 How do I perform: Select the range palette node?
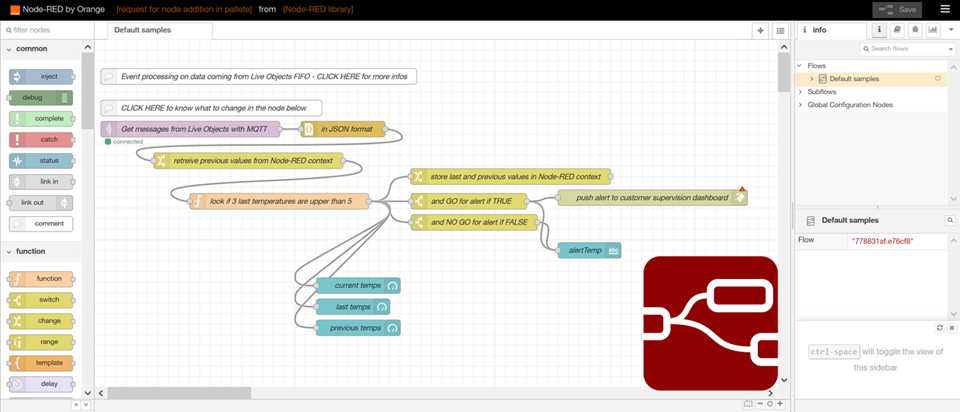(x=41, y=342)
